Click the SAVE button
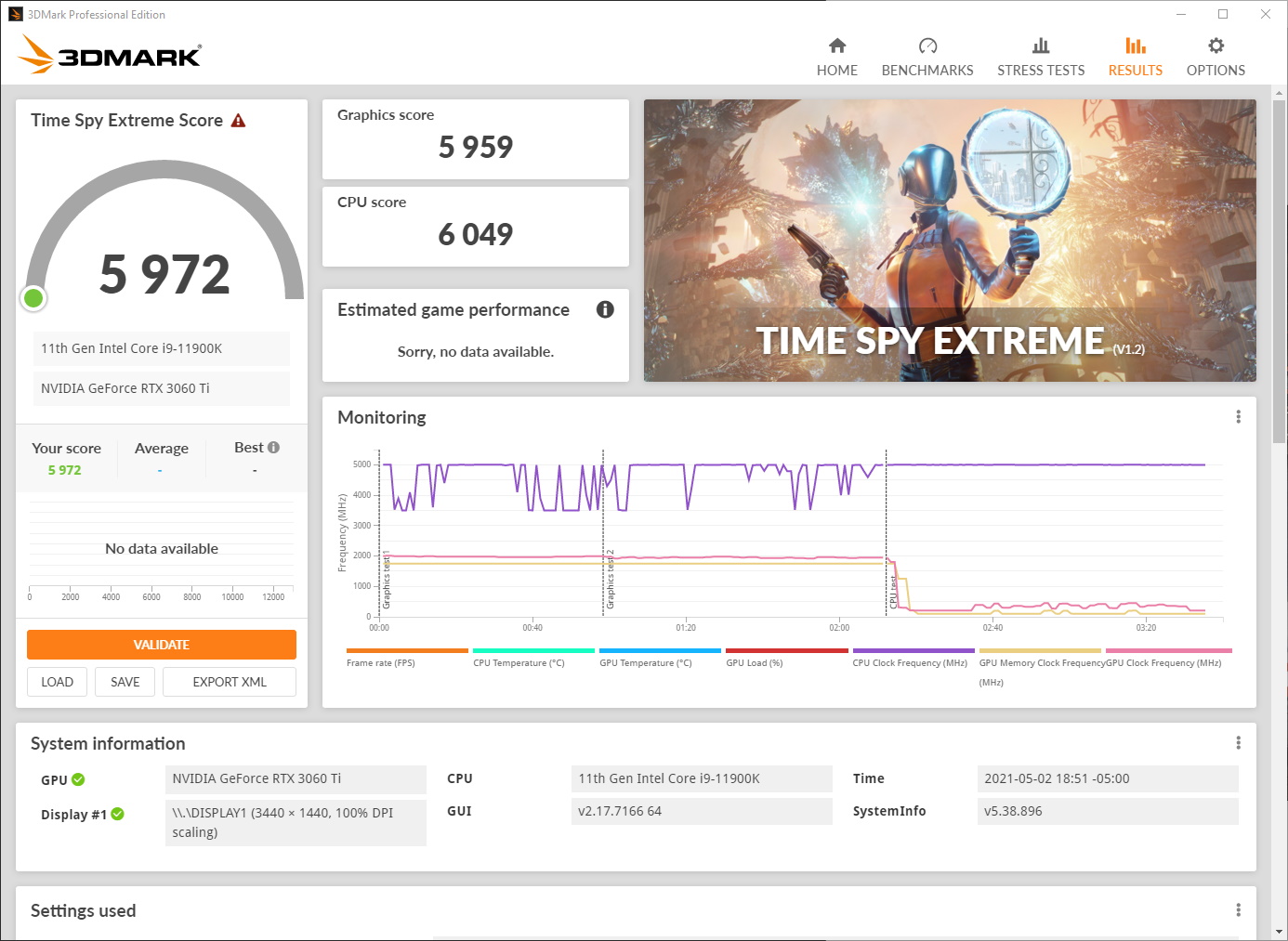This screenshot has width=1288, height=941. pyautogui.click(x=125, y=682)
